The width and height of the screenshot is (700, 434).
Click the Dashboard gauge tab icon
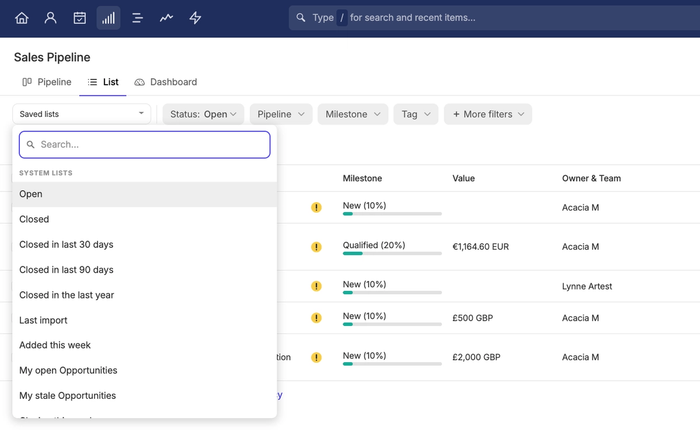pyautogui.click(x=140, y=82)
